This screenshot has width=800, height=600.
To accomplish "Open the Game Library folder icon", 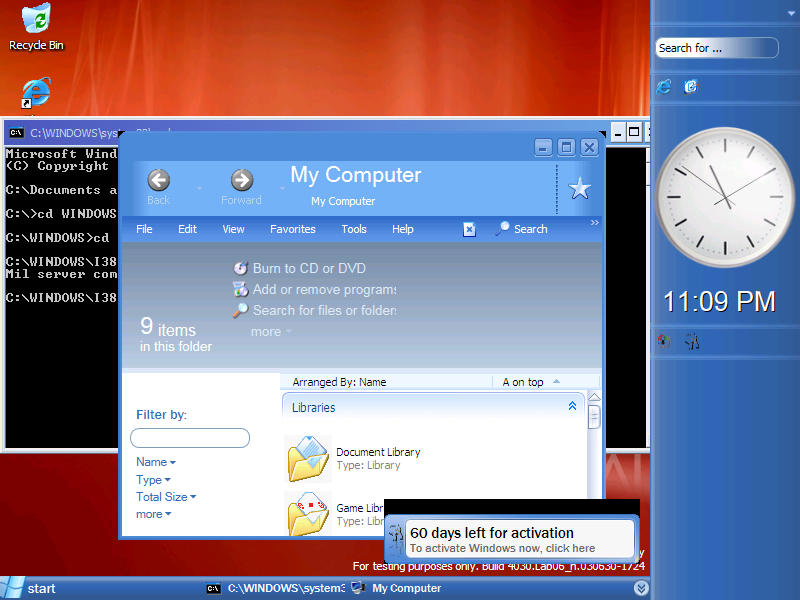I will click(x=308, y=514).
